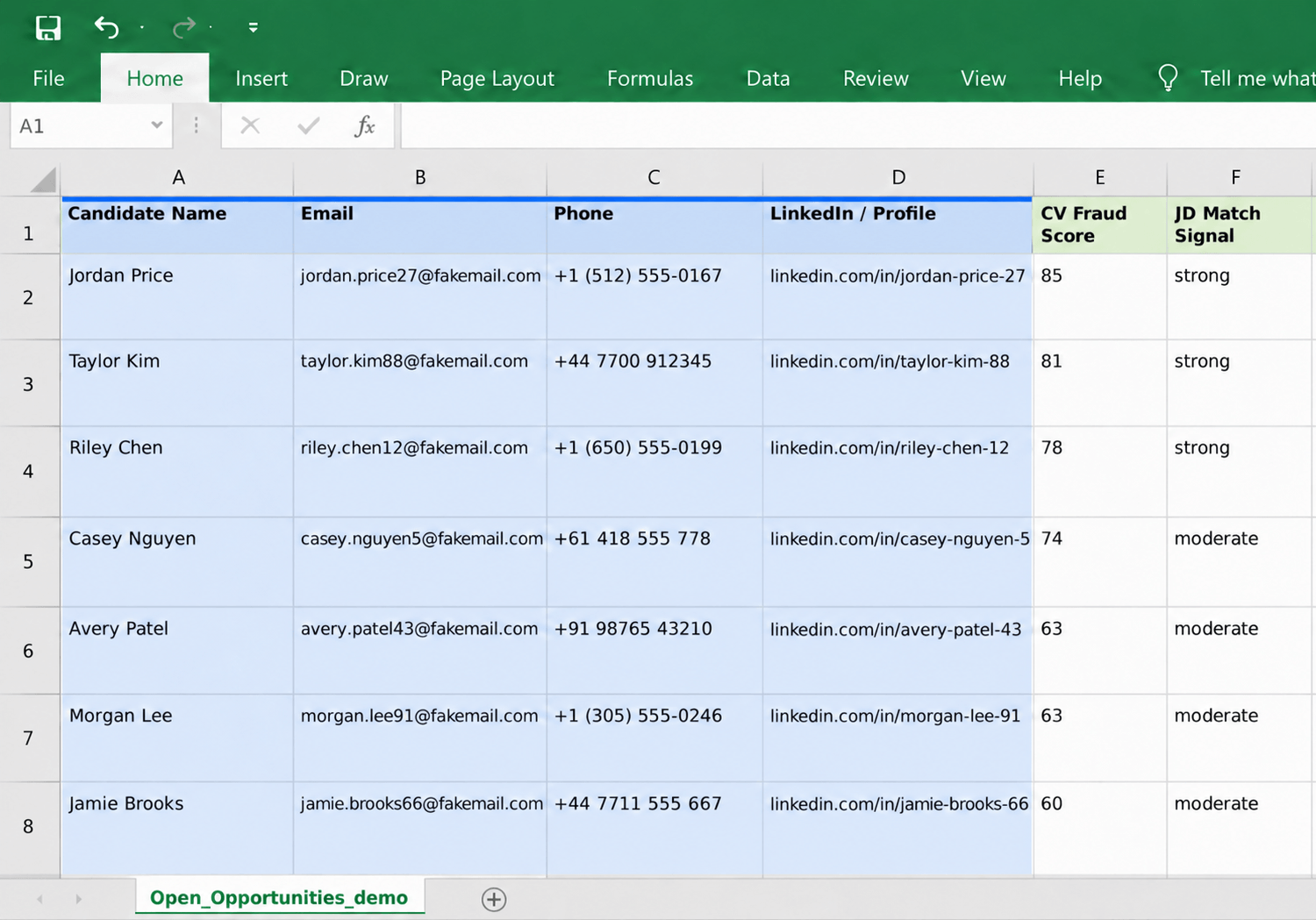Click the Save icon in the title bar
This screenshot has width=1316, height=920.
pos(48,28)
